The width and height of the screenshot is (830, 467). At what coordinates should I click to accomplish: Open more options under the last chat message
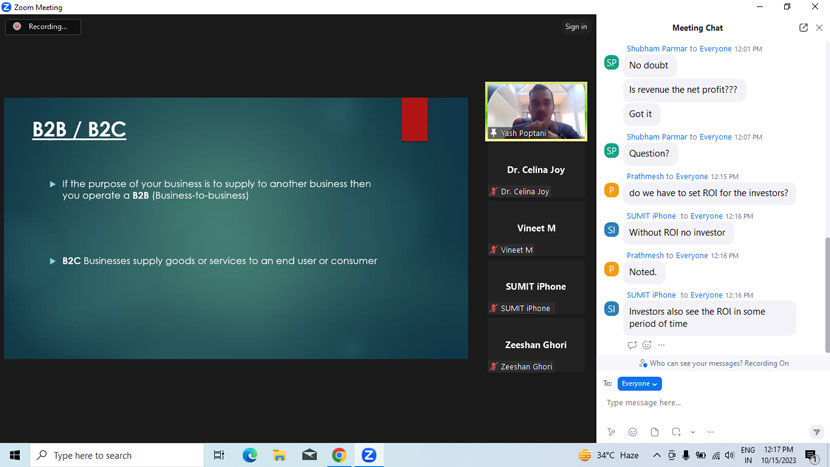coord(661,345)
